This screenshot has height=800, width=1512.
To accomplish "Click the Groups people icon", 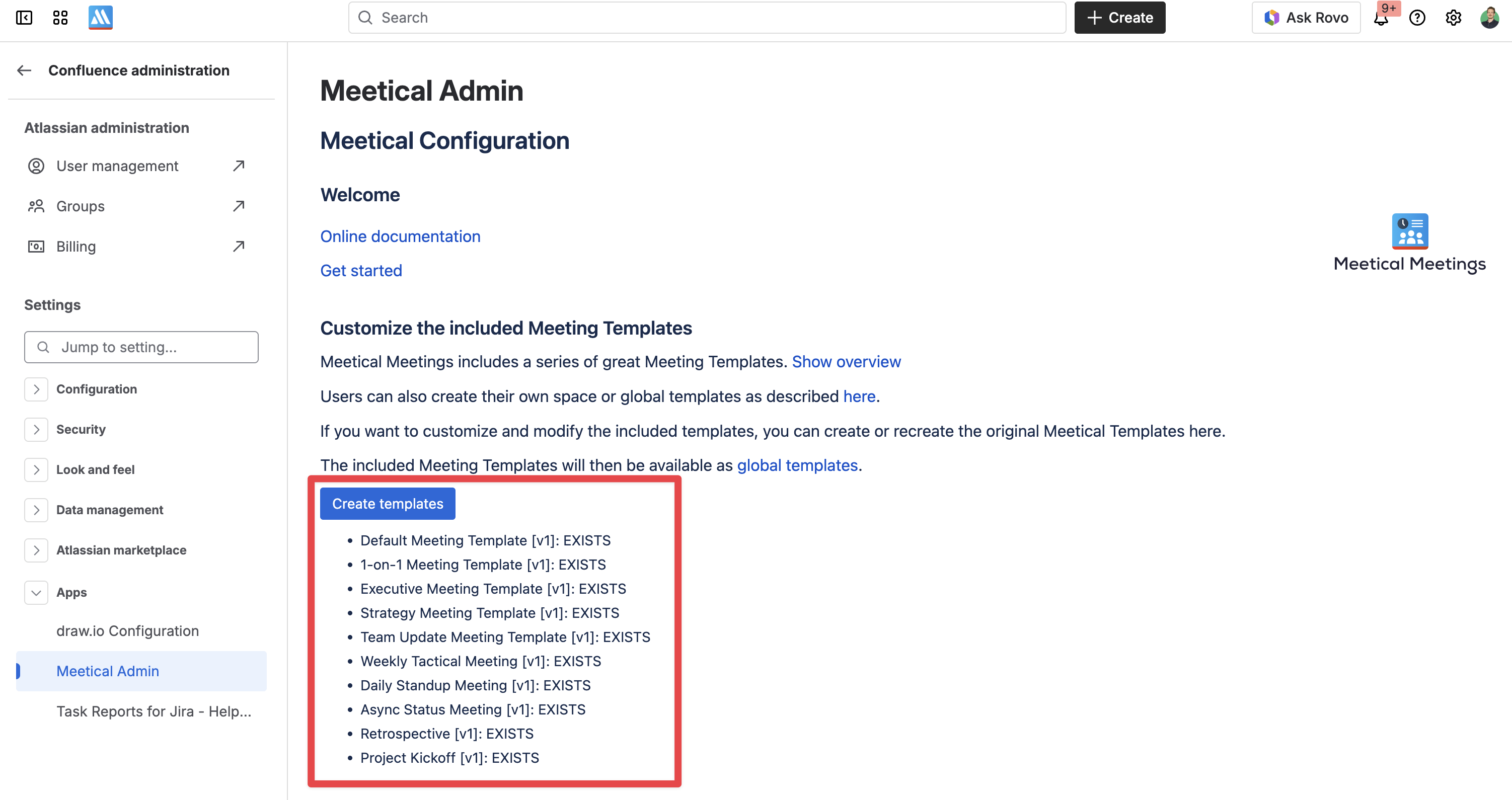I will click(36, 206).
